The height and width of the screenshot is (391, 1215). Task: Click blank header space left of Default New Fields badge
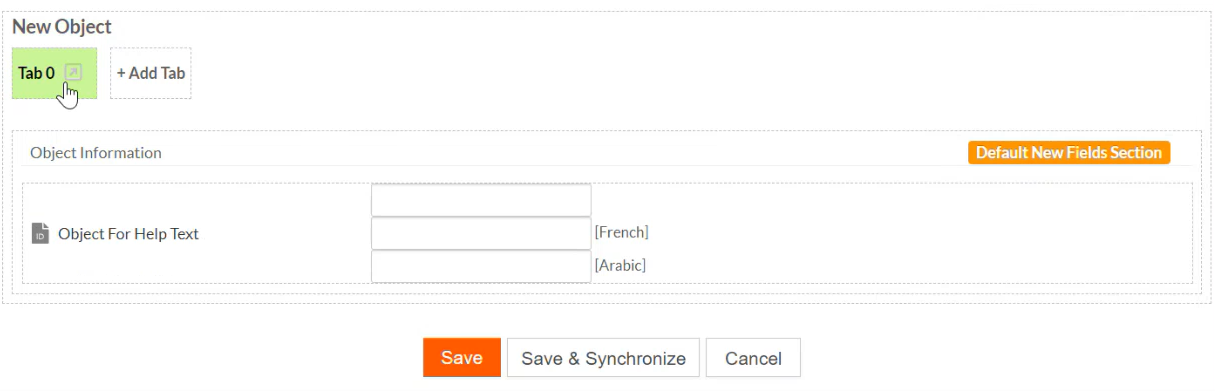click(560, 153)
